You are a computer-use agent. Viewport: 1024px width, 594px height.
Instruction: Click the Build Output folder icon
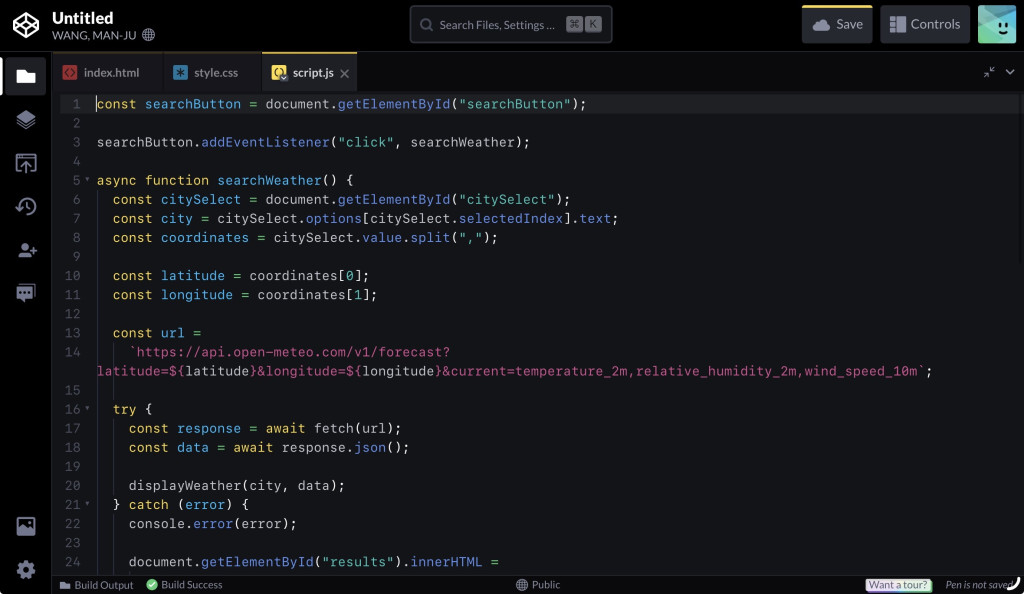click(x=65, y=585)
